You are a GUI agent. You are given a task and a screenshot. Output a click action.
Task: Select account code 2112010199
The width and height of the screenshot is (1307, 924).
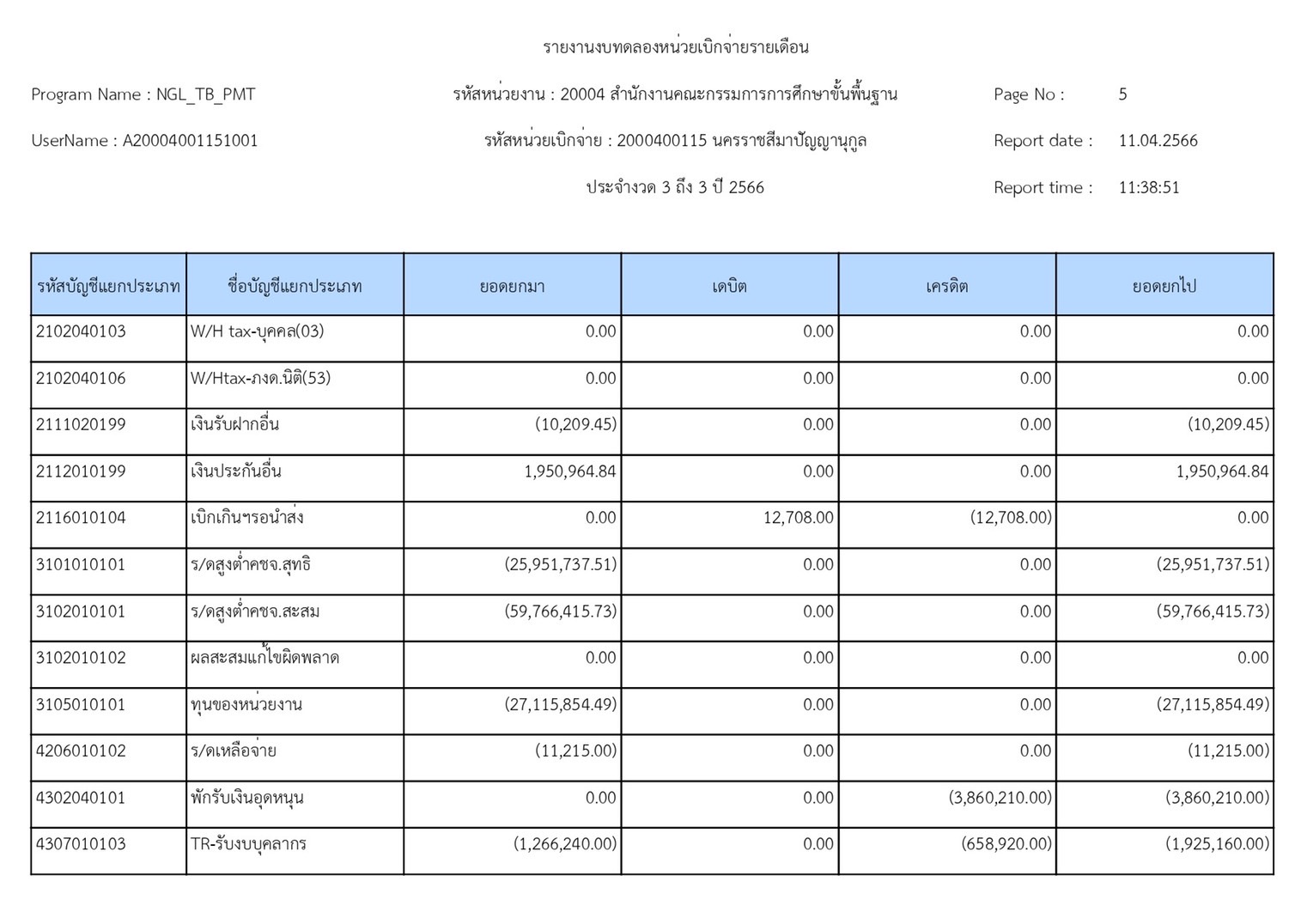click(x=81, y=471)
